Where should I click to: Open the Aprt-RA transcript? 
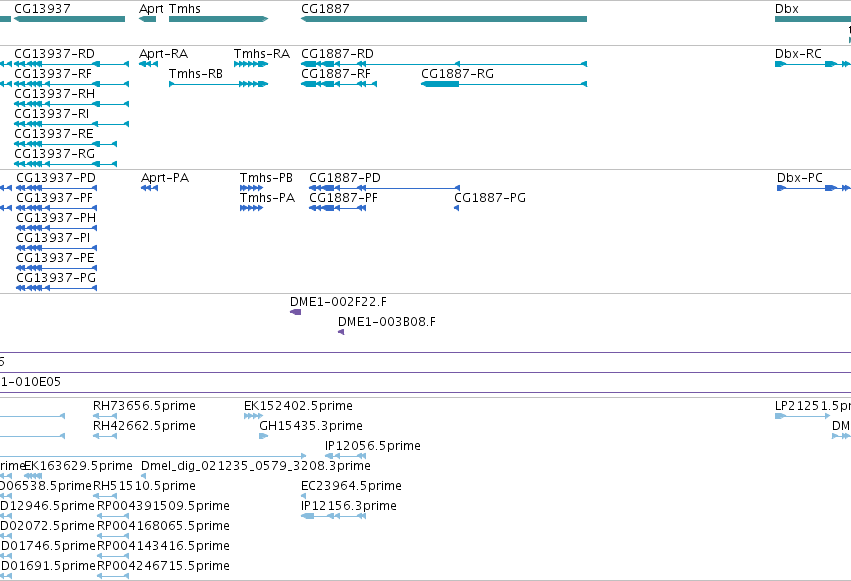(163, 54)
